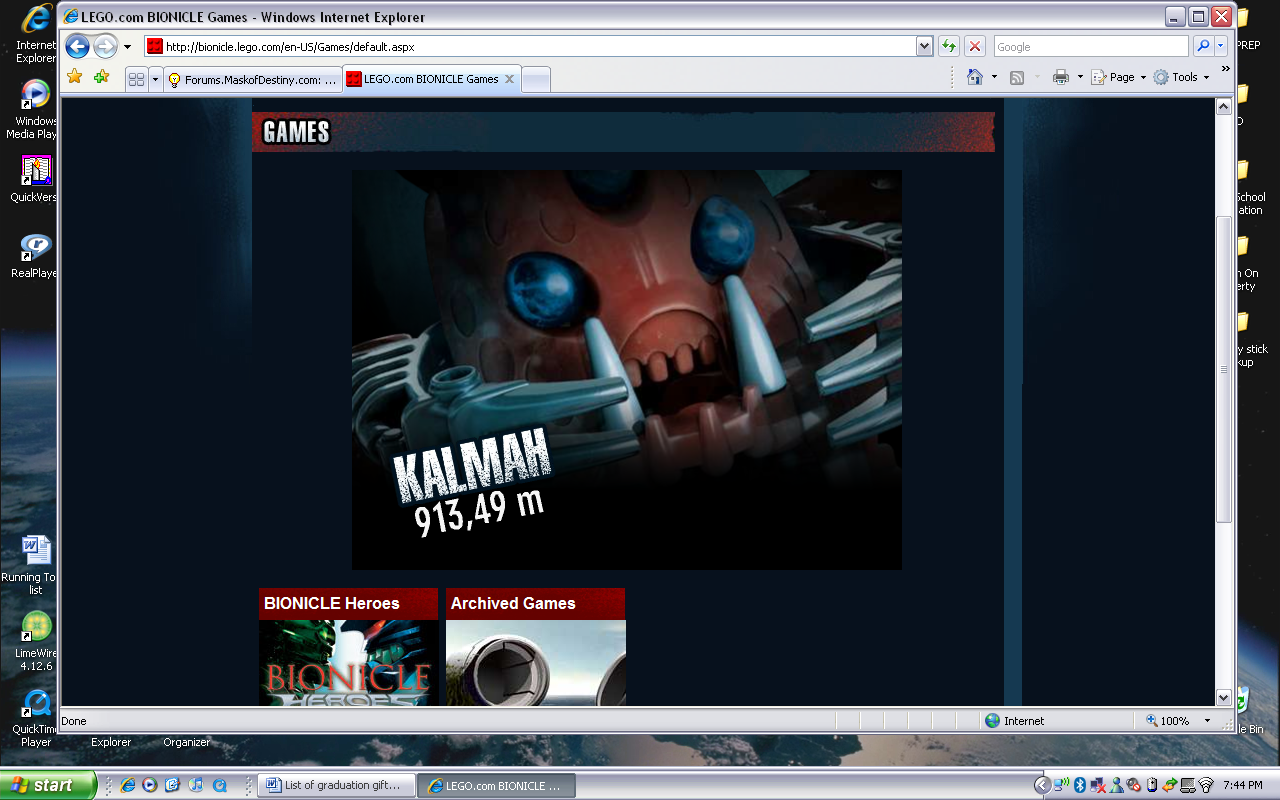Click the Add to Favorites icon
The image size is (1280, 800).
101,77
